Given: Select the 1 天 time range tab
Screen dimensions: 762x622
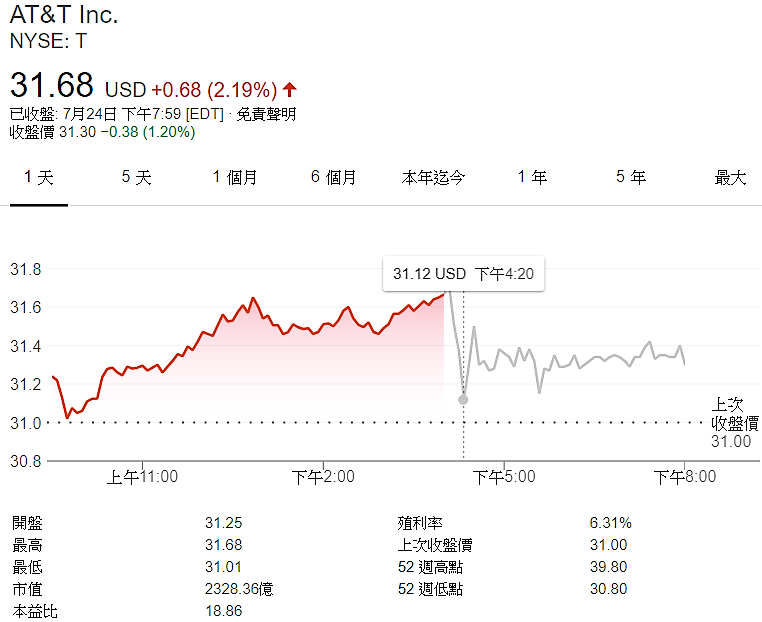Looking at the screenshot, I should (x=38, y=178).
